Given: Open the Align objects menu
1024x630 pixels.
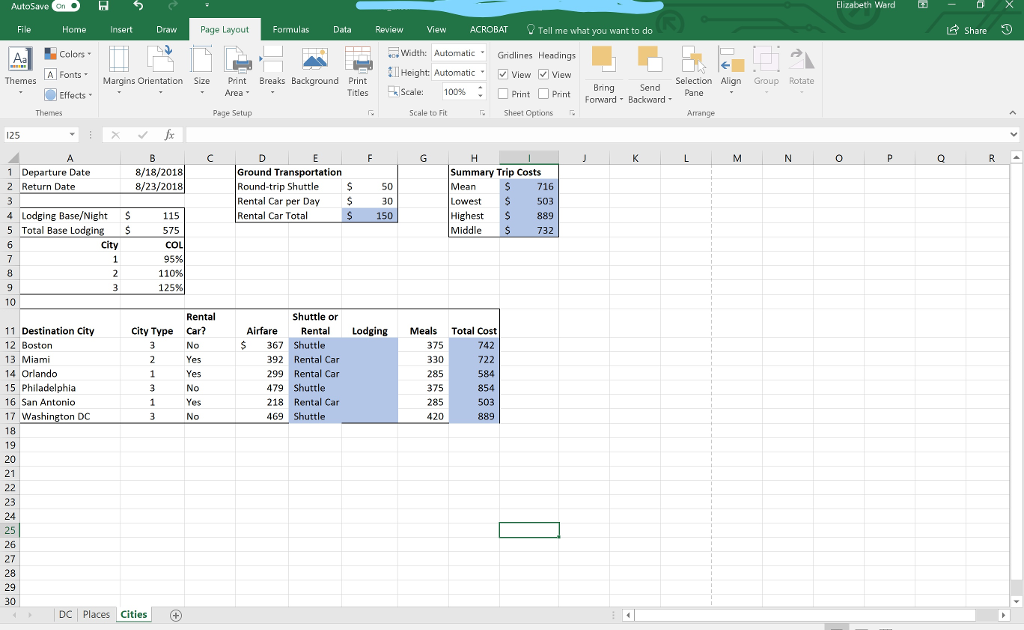Looking at the screenshot, I should (731, 71).
